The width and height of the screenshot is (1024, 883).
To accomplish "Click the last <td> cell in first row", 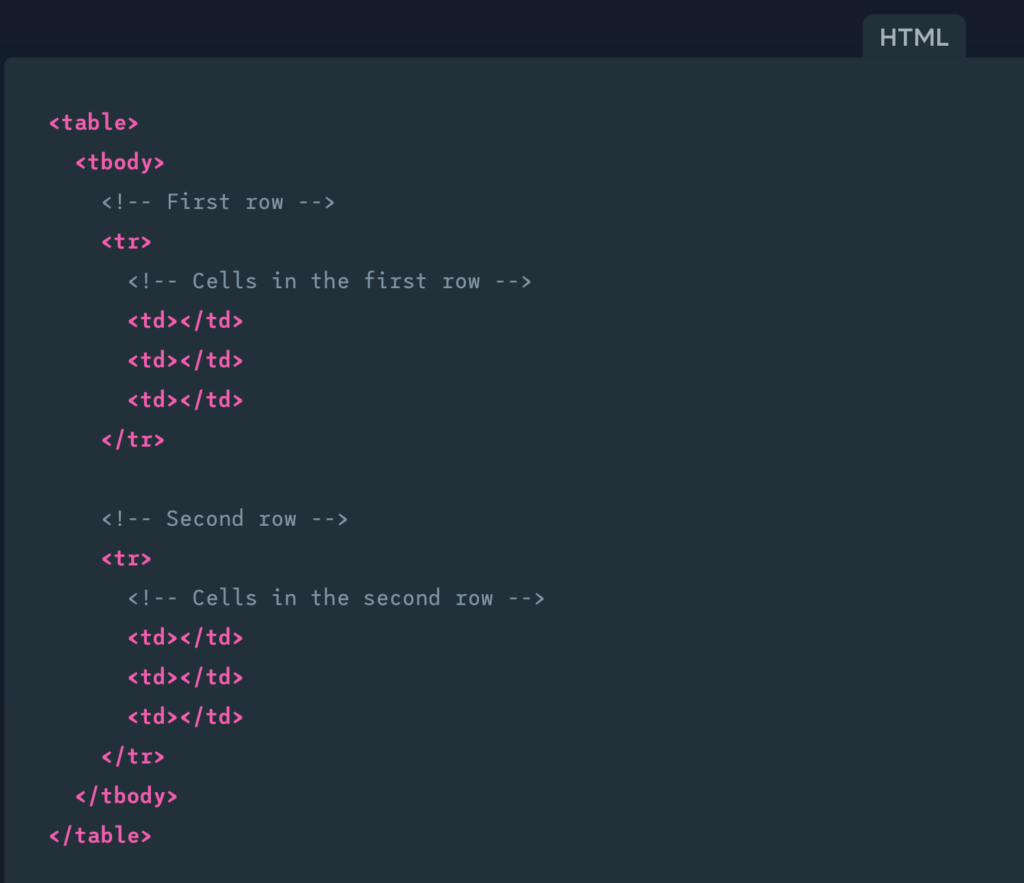I will [185, 400].
